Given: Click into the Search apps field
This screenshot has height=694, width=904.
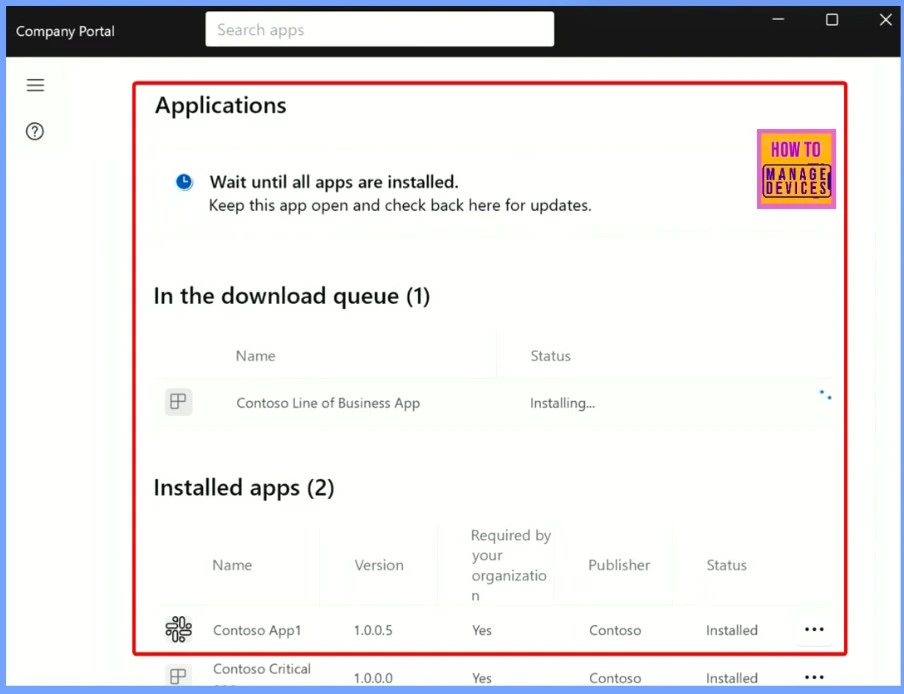Looking at the screenshot, I should tap(379, 29).
